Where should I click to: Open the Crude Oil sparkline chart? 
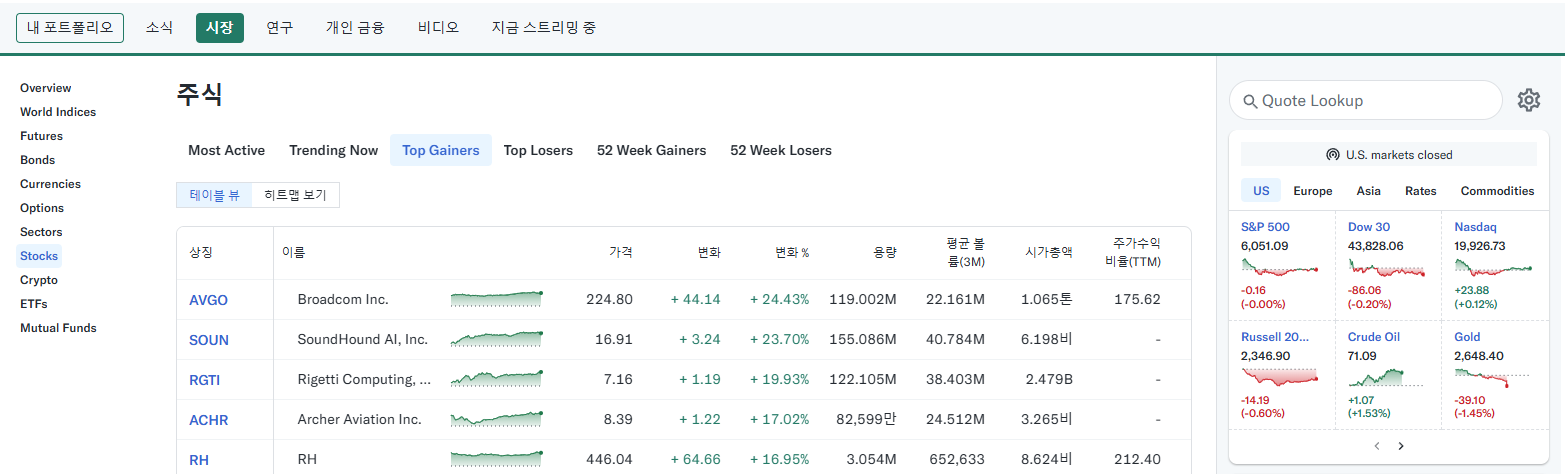(1386, 378)
